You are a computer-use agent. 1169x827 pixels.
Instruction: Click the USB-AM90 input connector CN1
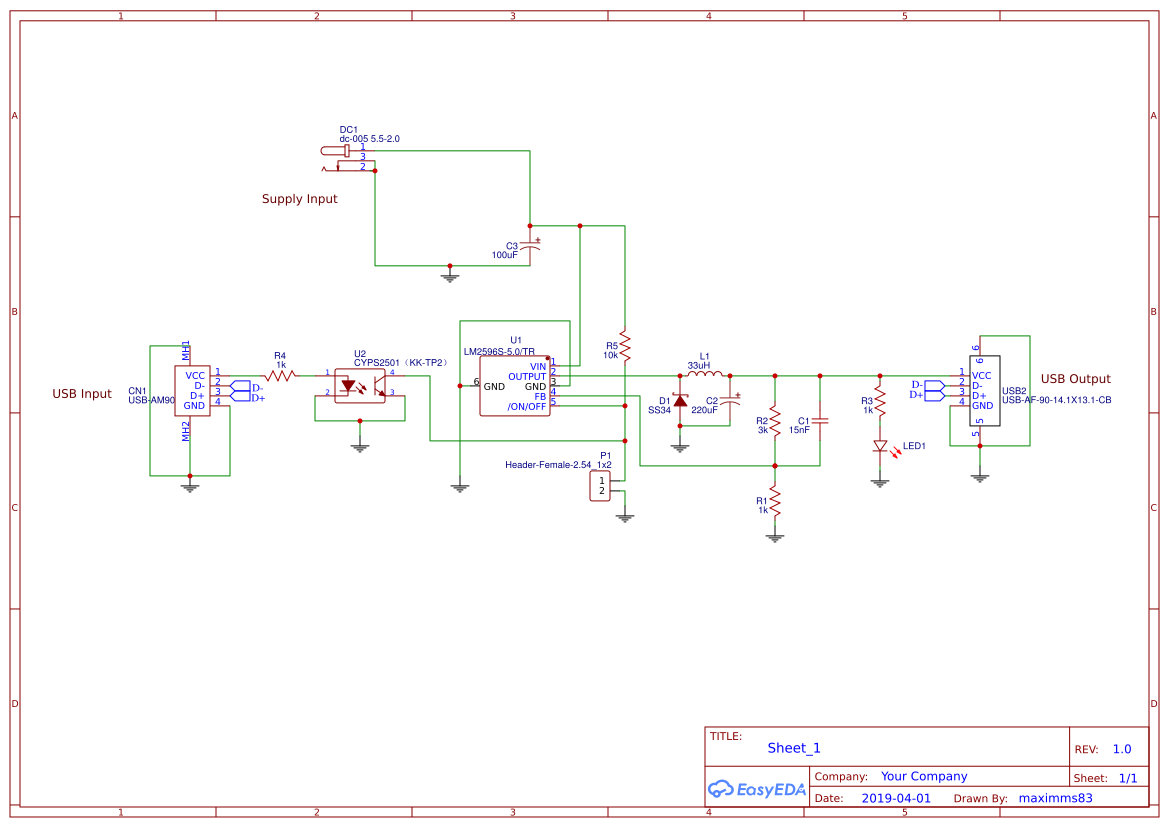pos(194,390)
